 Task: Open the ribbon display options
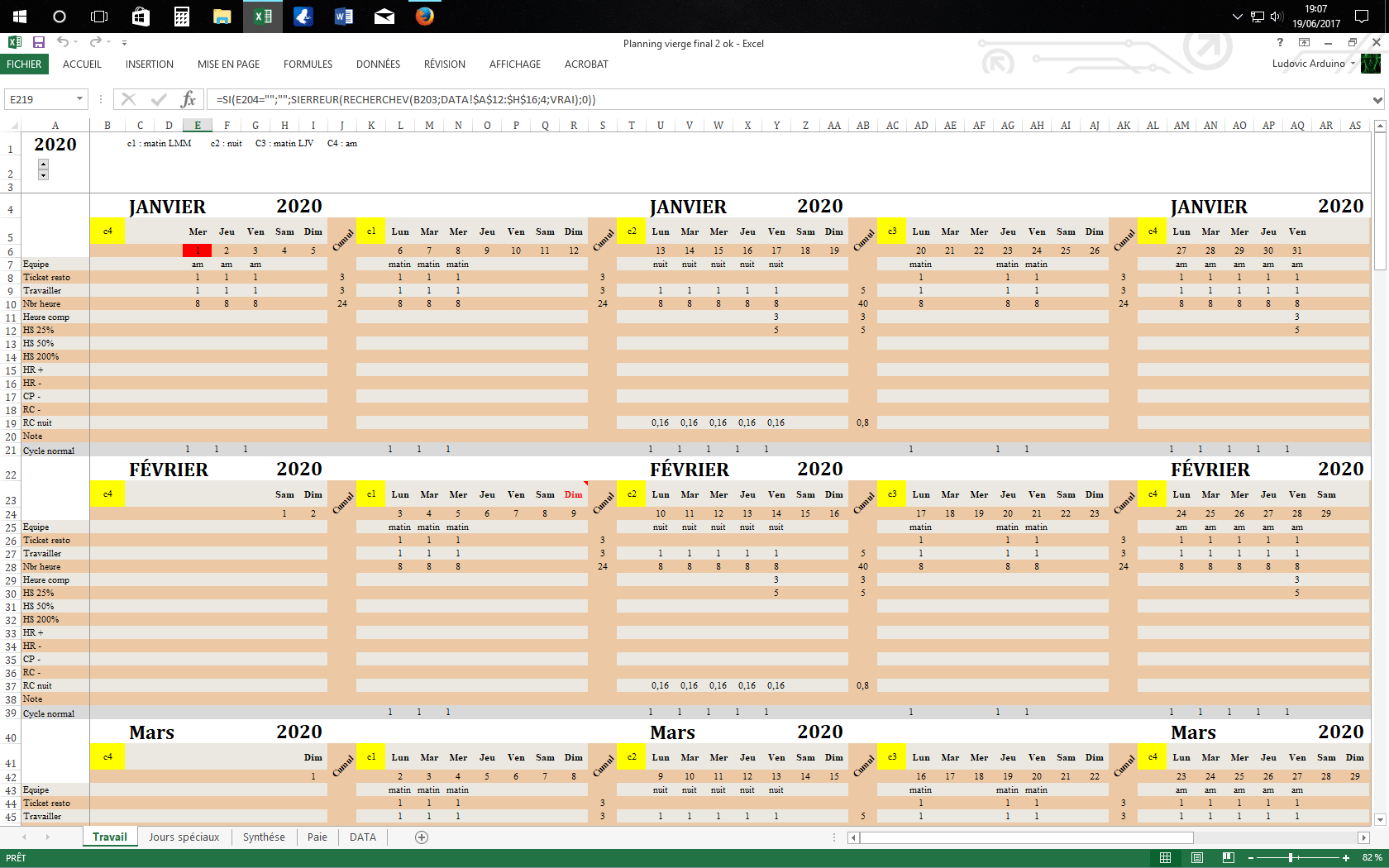pyautogui.click(x=1304, y=42)
